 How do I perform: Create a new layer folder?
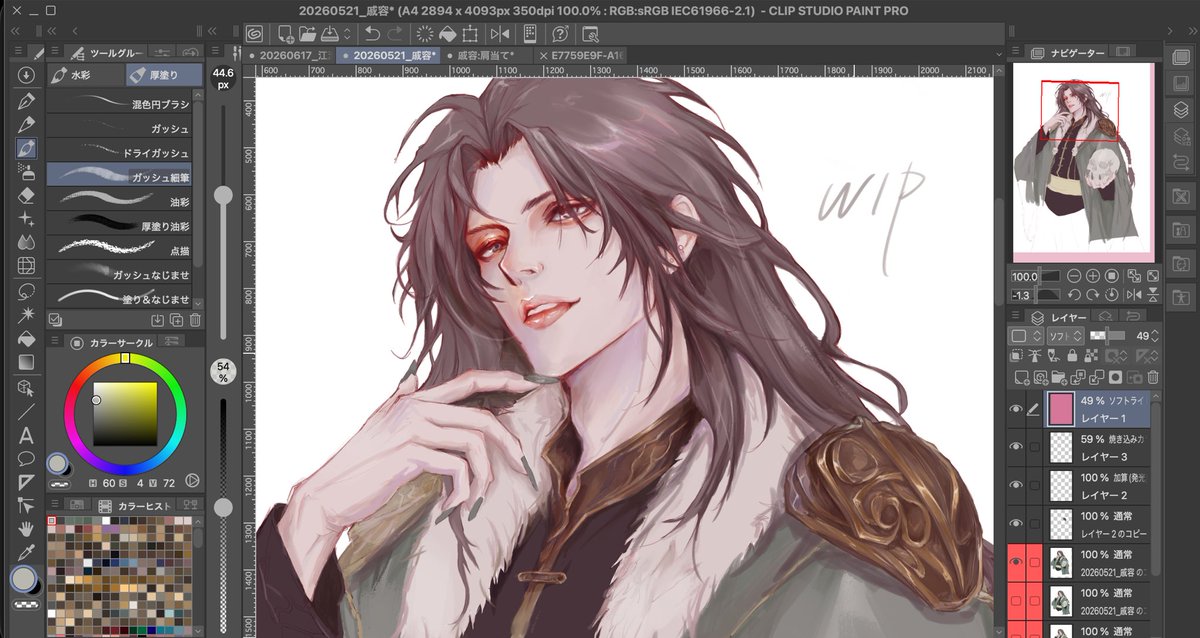[1057, 377]
